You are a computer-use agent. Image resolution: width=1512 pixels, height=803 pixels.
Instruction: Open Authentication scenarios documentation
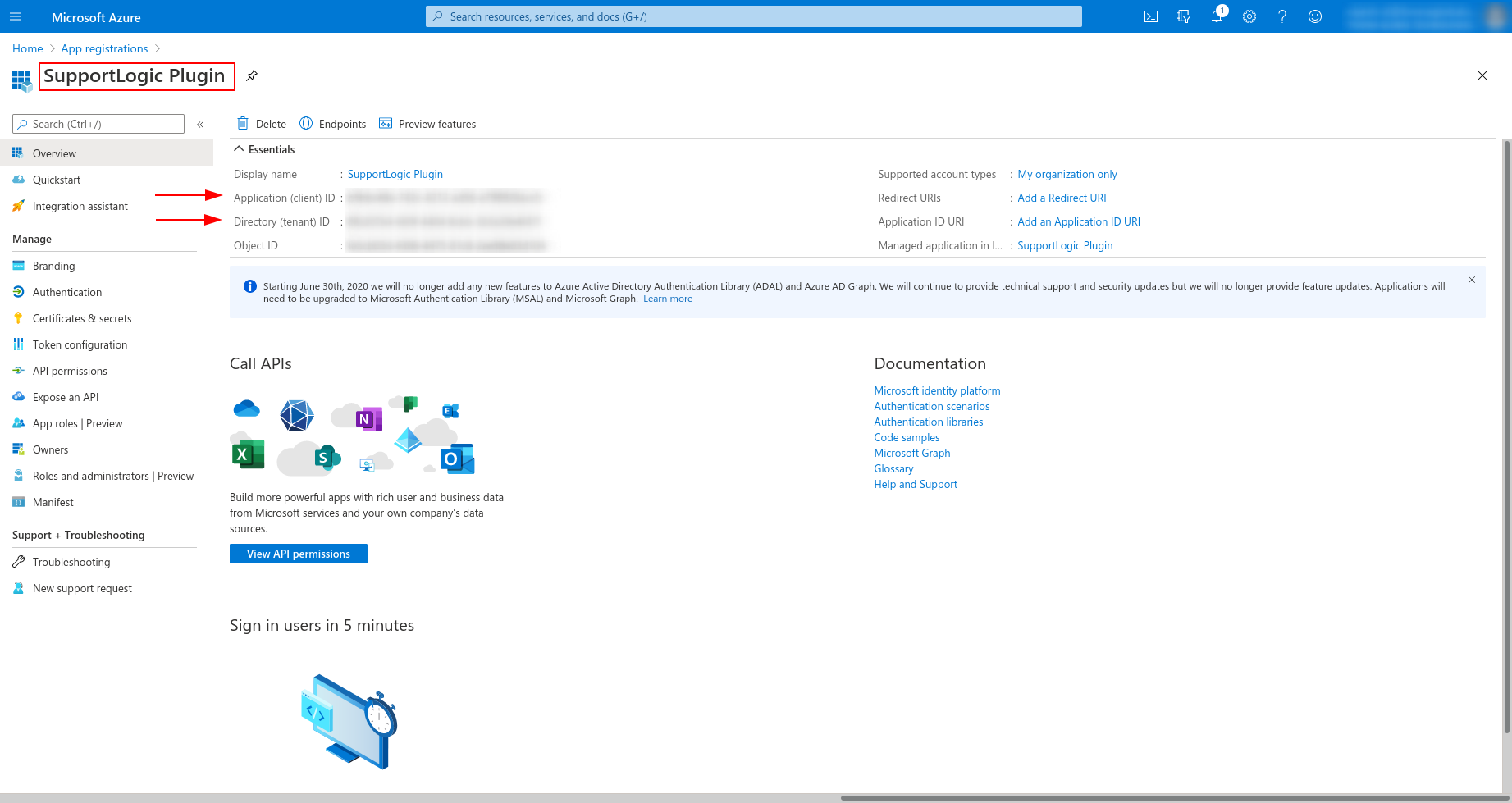pyautogui.click(x=932, y=406)
